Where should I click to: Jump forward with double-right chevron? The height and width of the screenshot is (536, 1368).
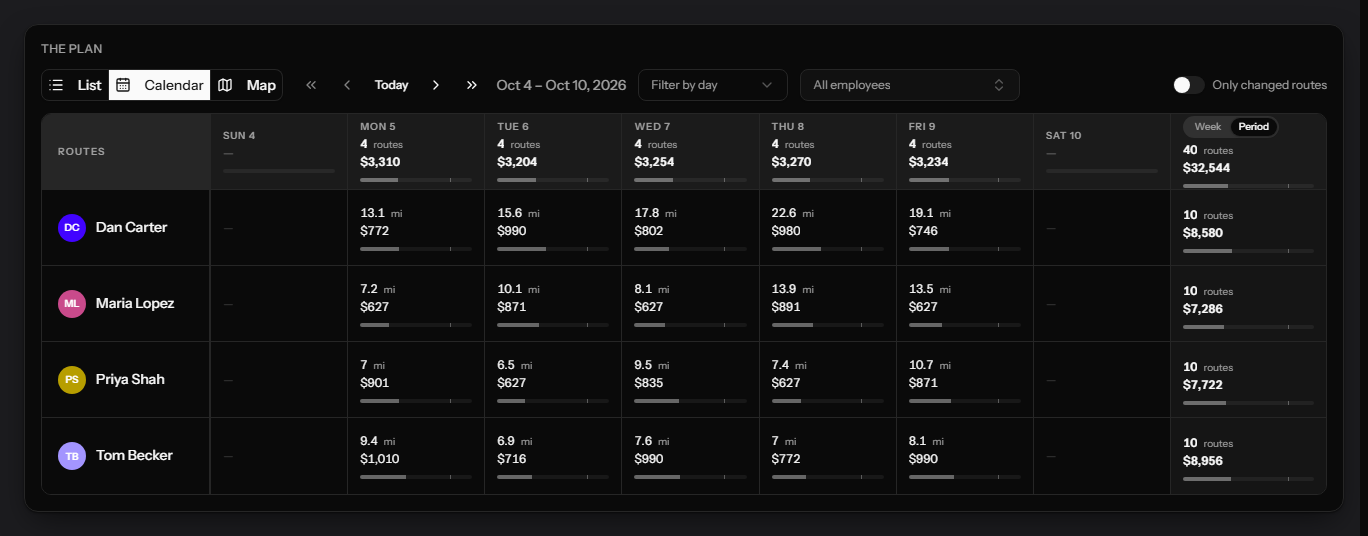point(472,85)
